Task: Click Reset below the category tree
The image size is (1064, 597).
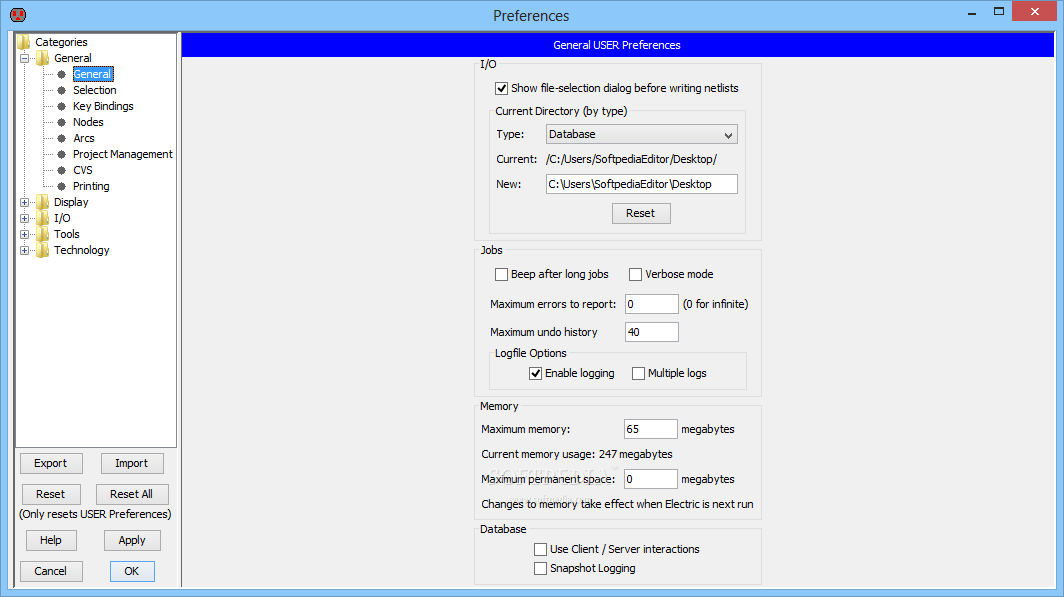Action: [51, 495]
